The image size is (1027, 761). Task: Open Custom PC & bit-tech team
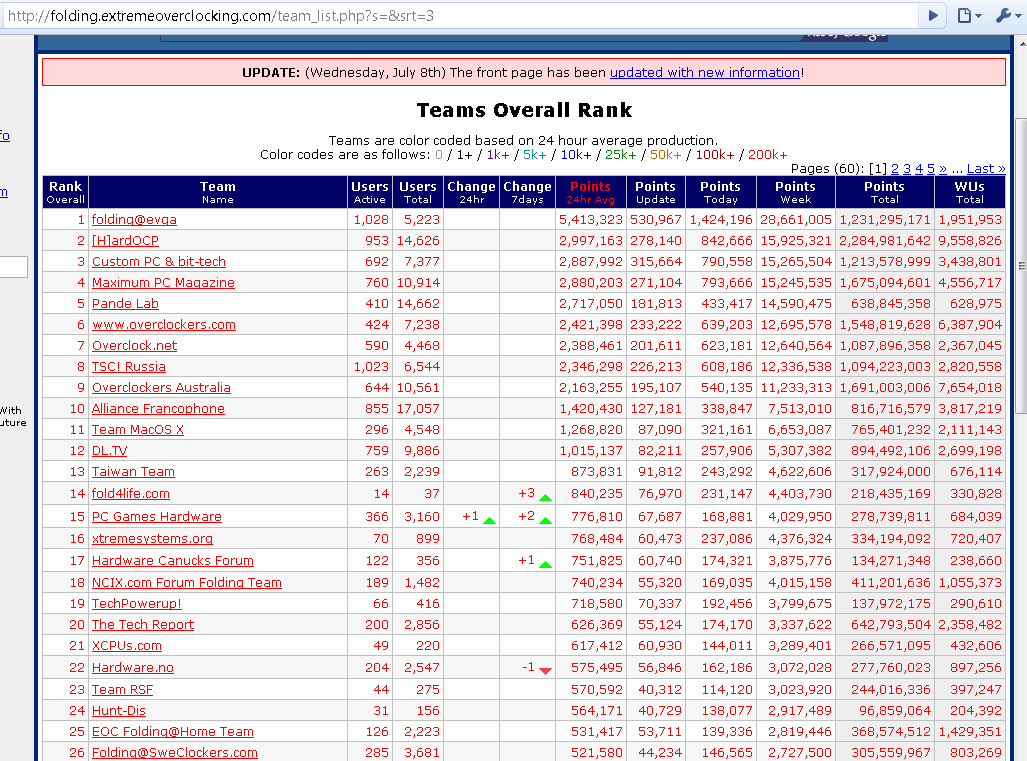159,262
